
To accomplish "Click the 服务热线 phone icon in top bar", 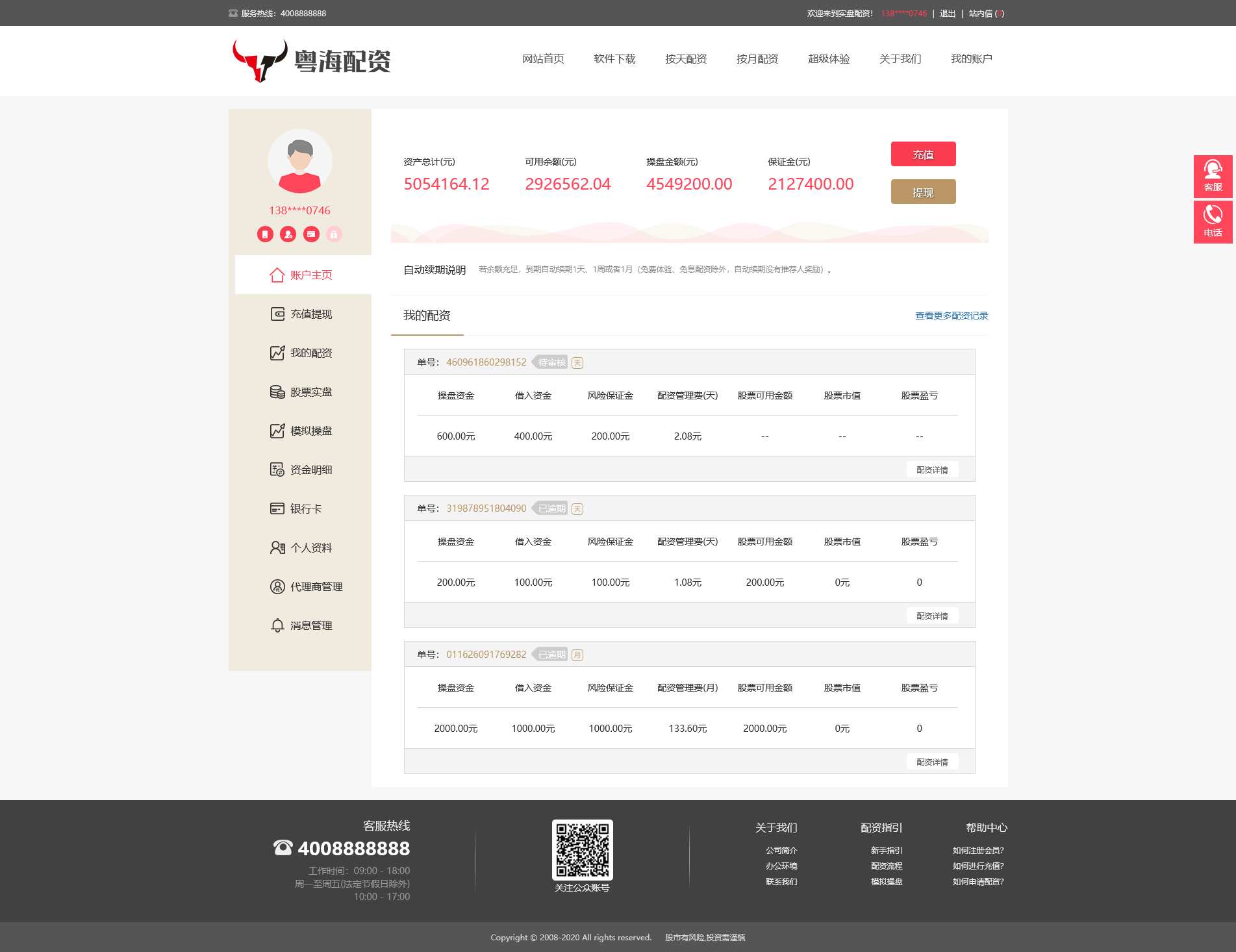I will tap(233, 13).
